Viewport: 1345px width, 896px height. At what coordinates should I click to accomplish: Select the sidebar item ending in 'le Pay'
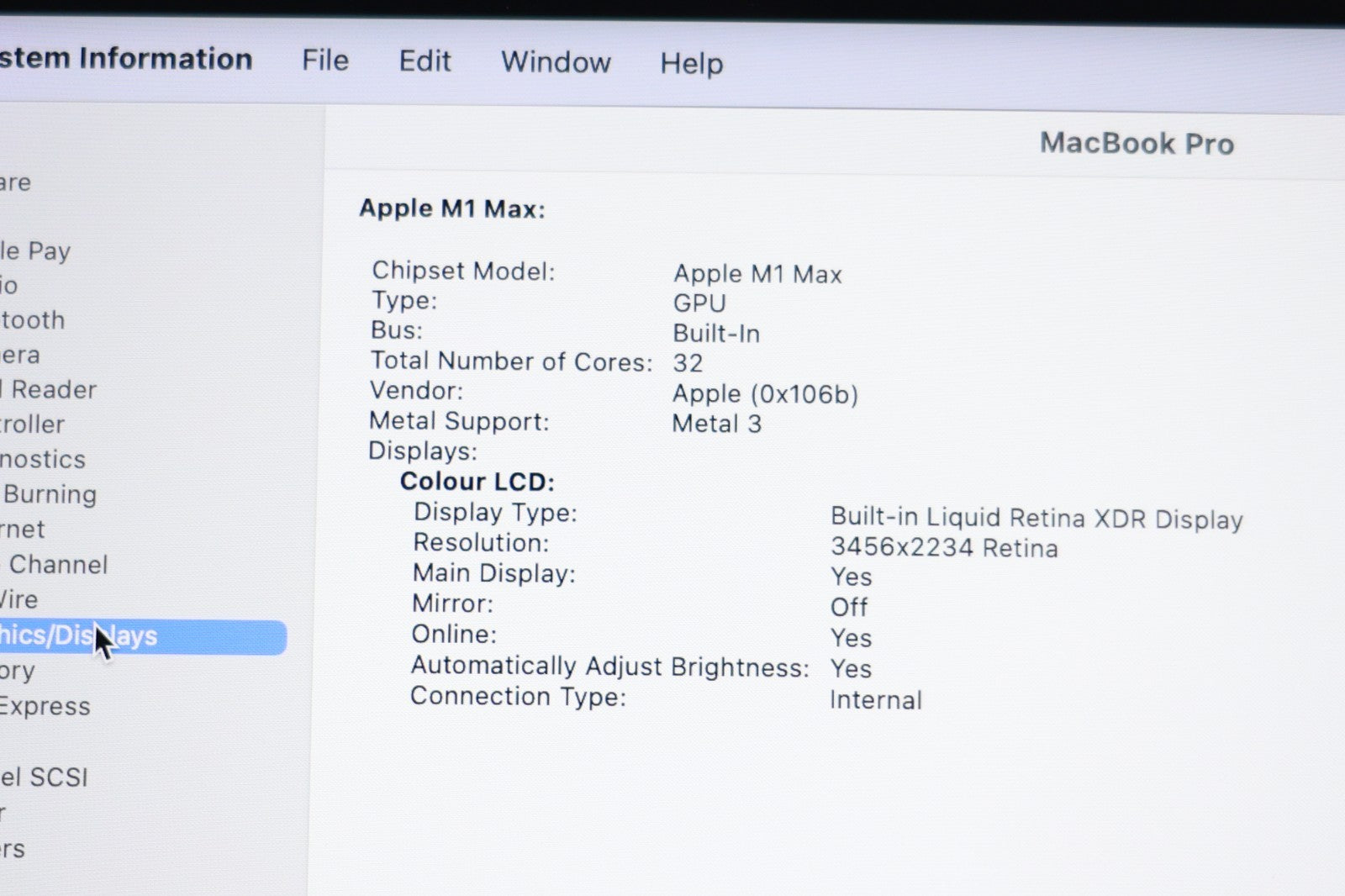point(35,250)
